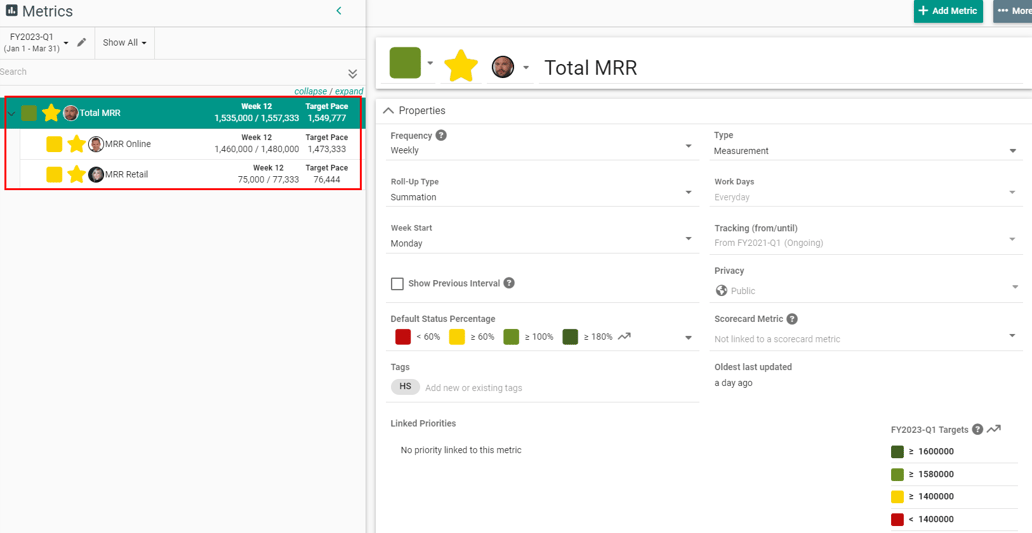Click the large green status color swatch
The width and height of the screenshot is (1032, 533).
pos(405,63)
